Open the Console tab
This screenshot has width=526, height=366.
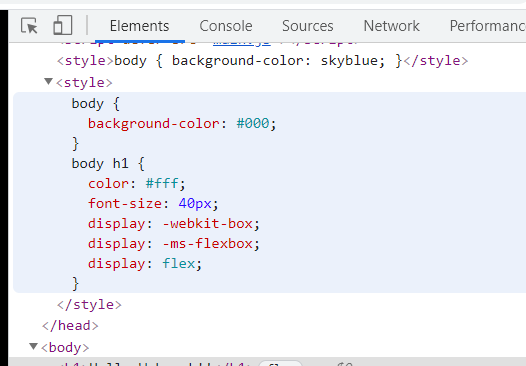click(226, 26)
